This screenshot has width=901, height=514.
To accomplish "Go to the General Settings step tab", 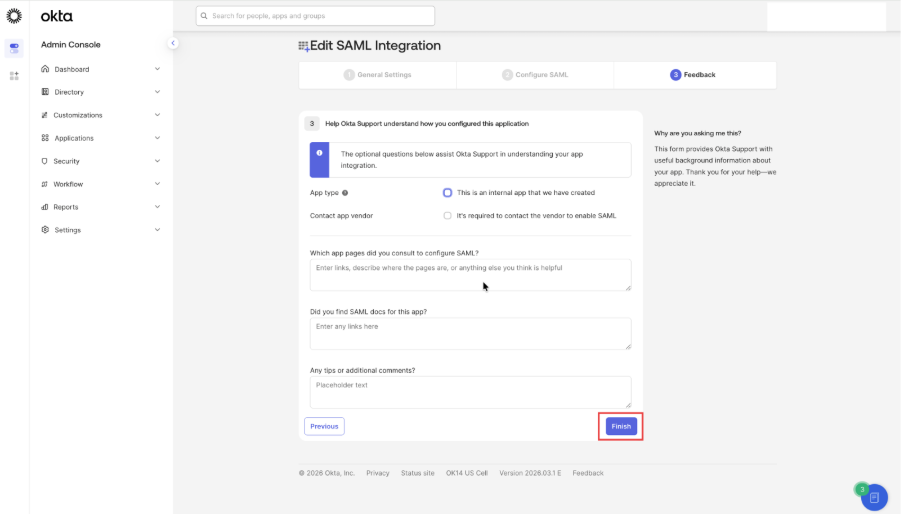I will [378, 75].
